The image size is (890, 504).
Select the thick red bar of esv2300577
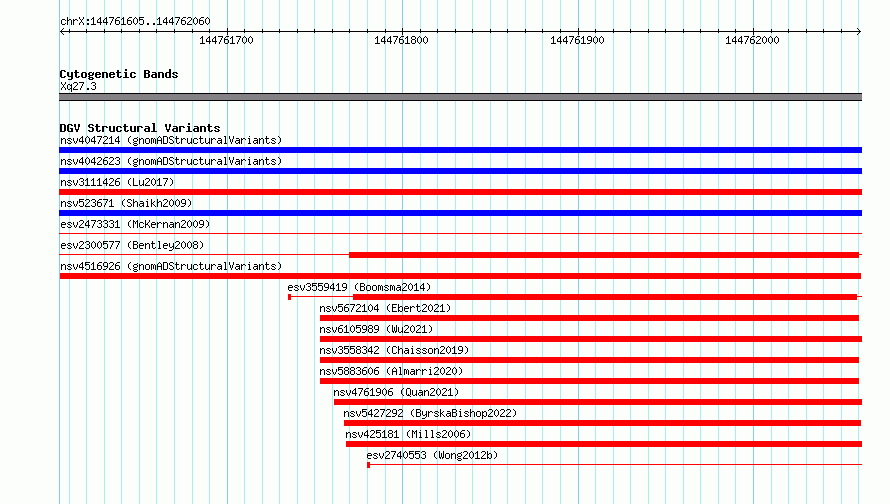604,255
